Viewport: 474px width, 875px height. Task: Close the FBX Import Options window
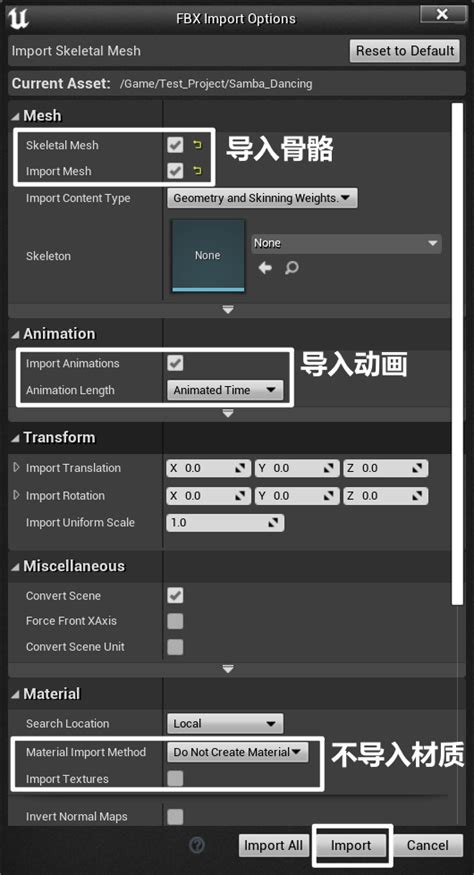click(x=442, y=14)
